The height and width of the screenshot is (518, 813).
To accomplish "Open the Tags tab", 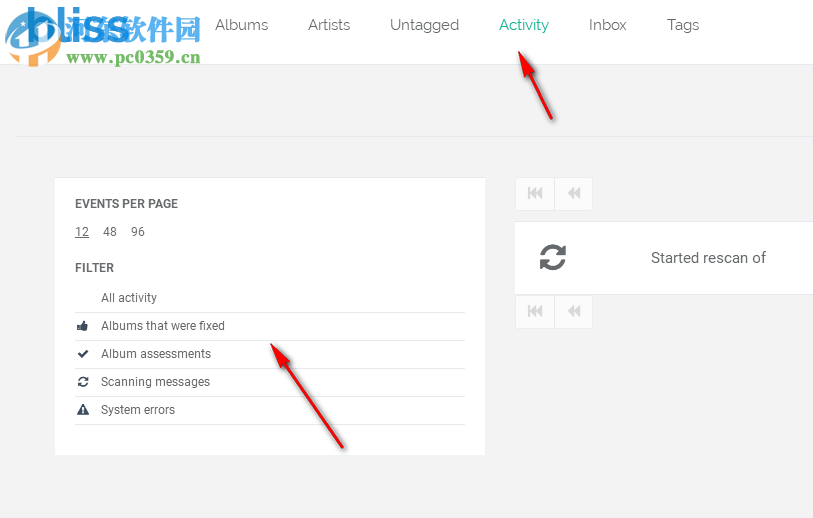I will pos(683,25).
